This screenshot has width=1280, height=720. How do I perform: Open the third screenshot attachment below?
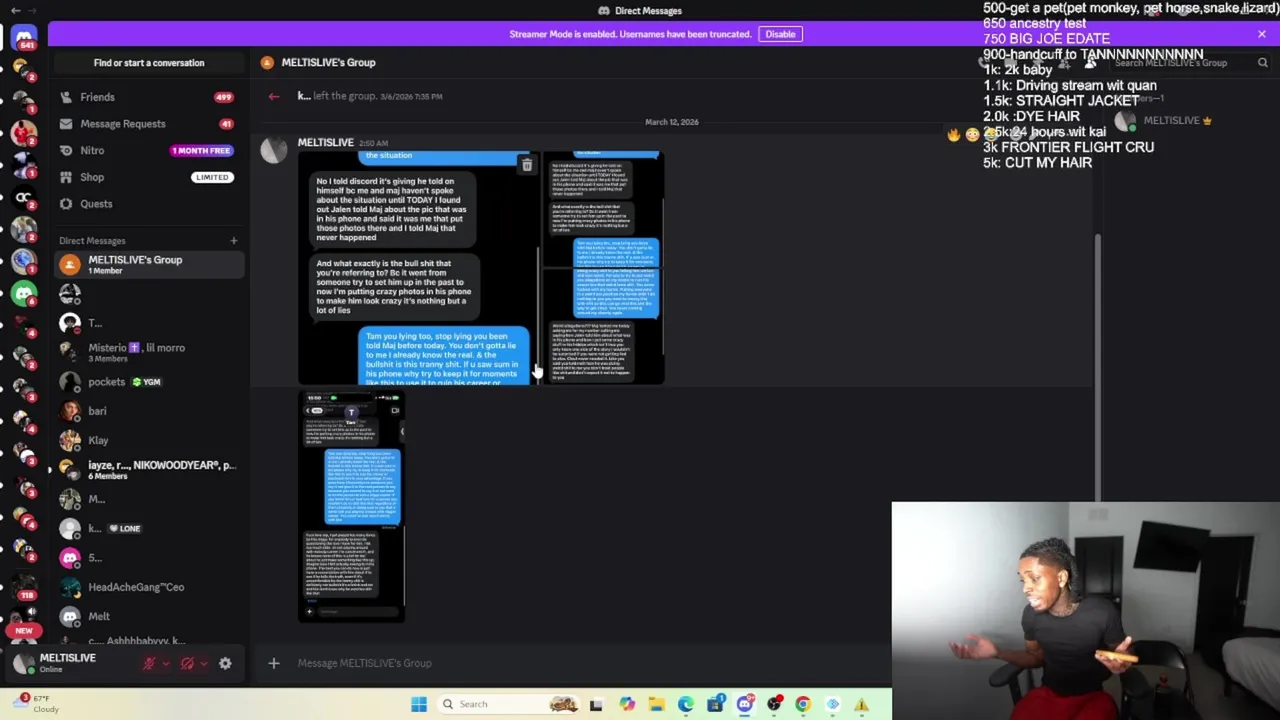coord(352,506)
